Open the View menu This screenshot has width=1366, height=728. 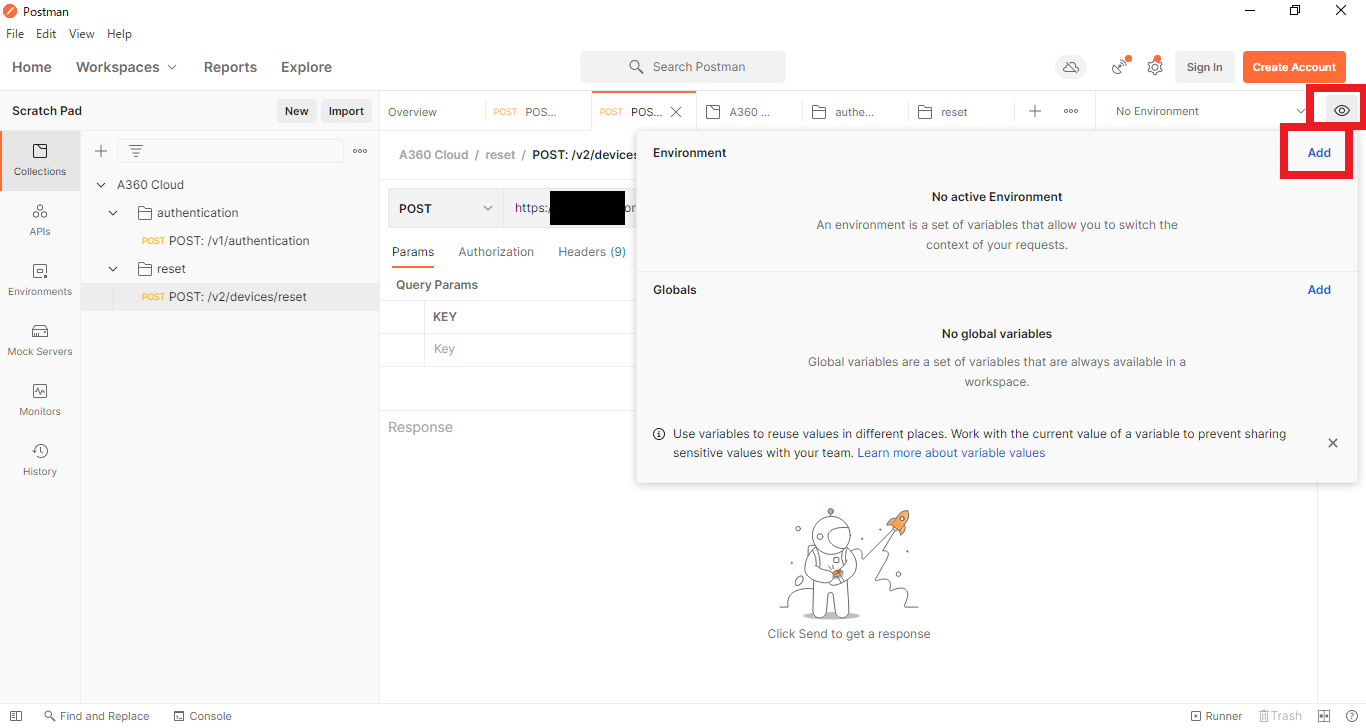click(82, 34)
